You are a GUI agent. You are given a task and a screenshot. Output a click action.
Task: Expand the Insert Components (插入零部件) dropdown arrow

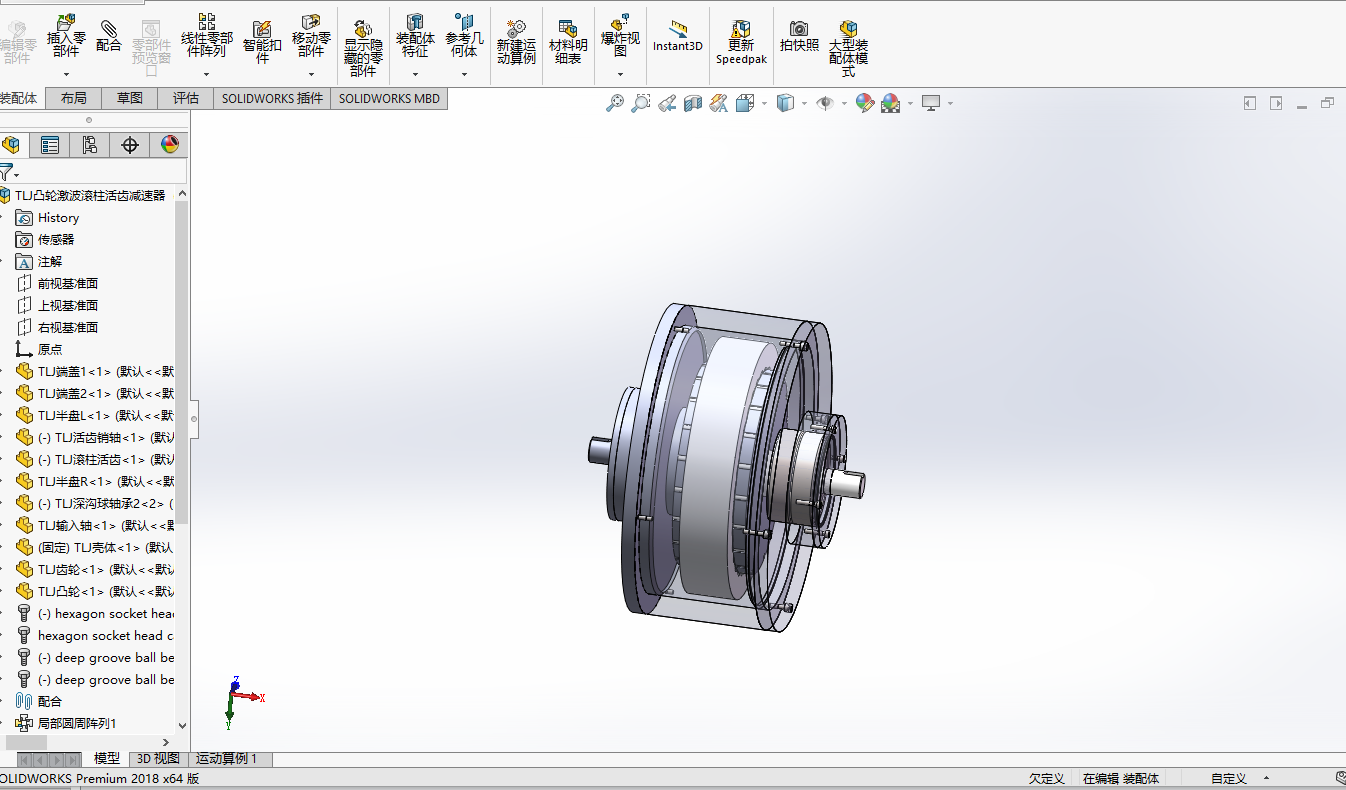(66, 74)
